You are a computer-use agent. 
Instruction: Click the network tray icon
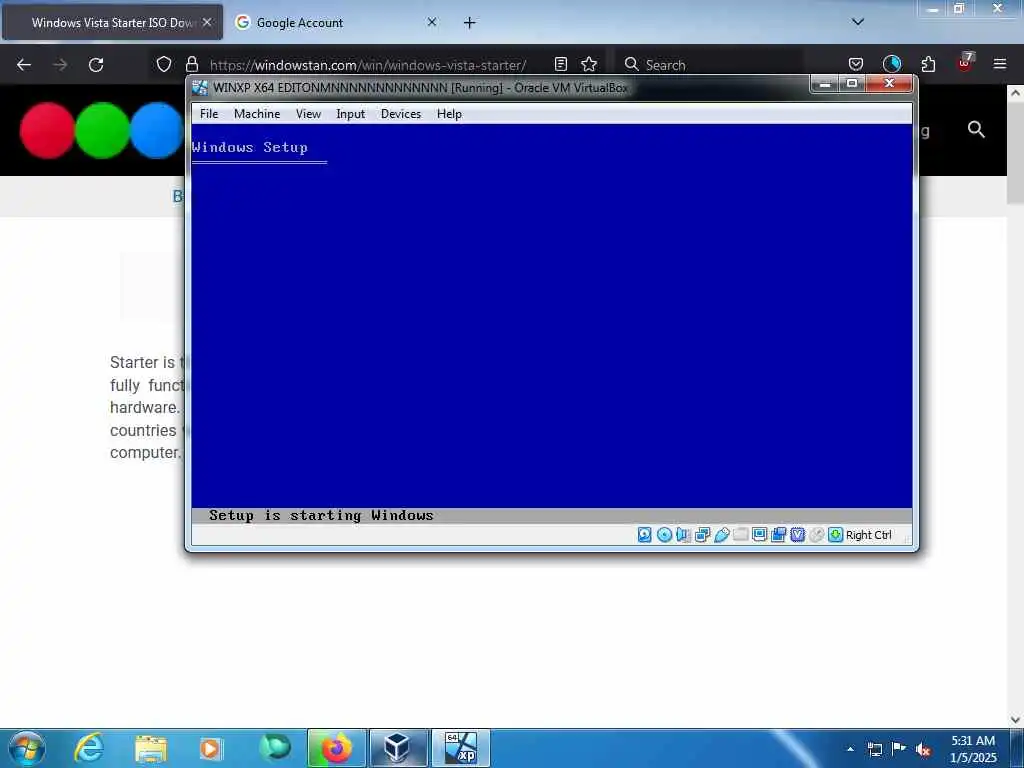click(x=874, y=749)
